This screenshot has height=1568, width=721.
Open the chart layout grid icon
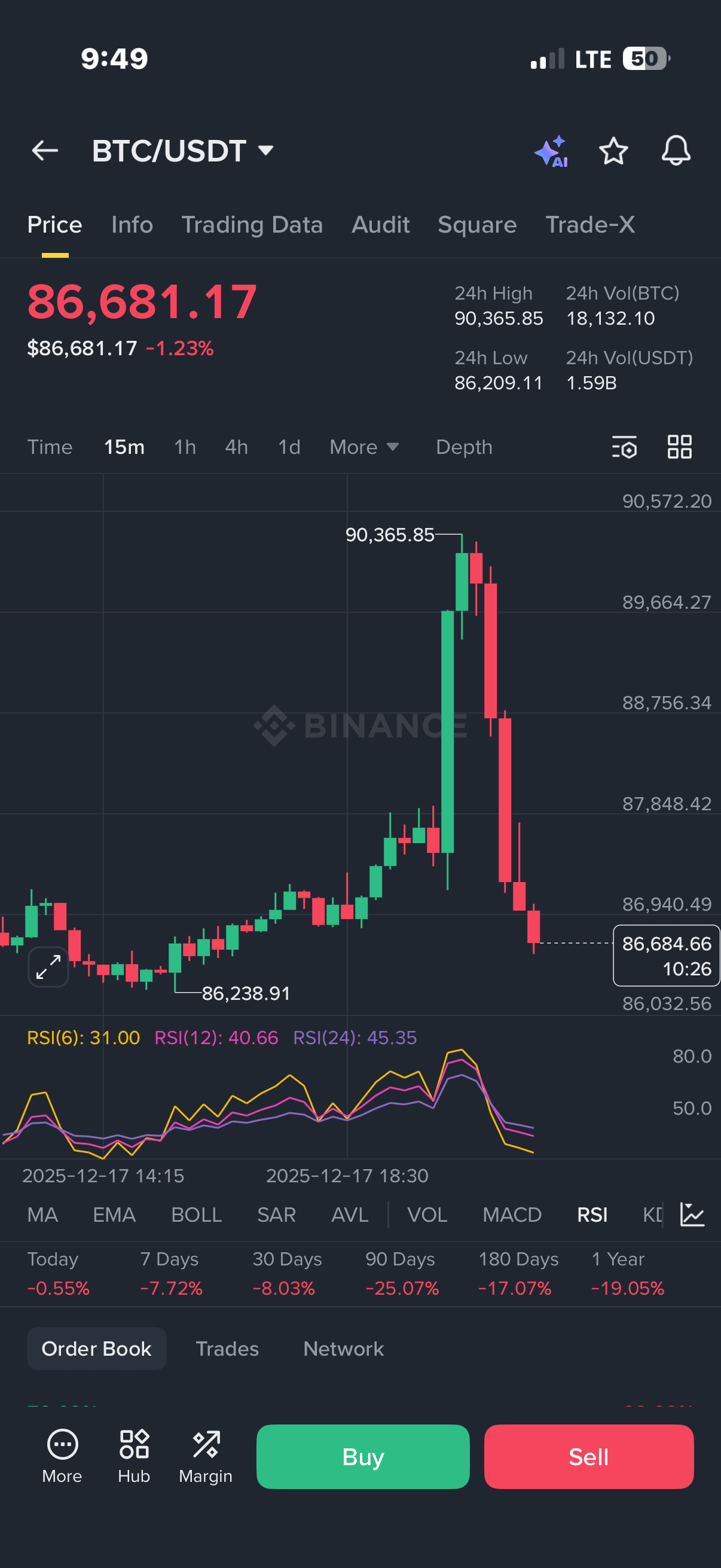click(x=680, y=447)
